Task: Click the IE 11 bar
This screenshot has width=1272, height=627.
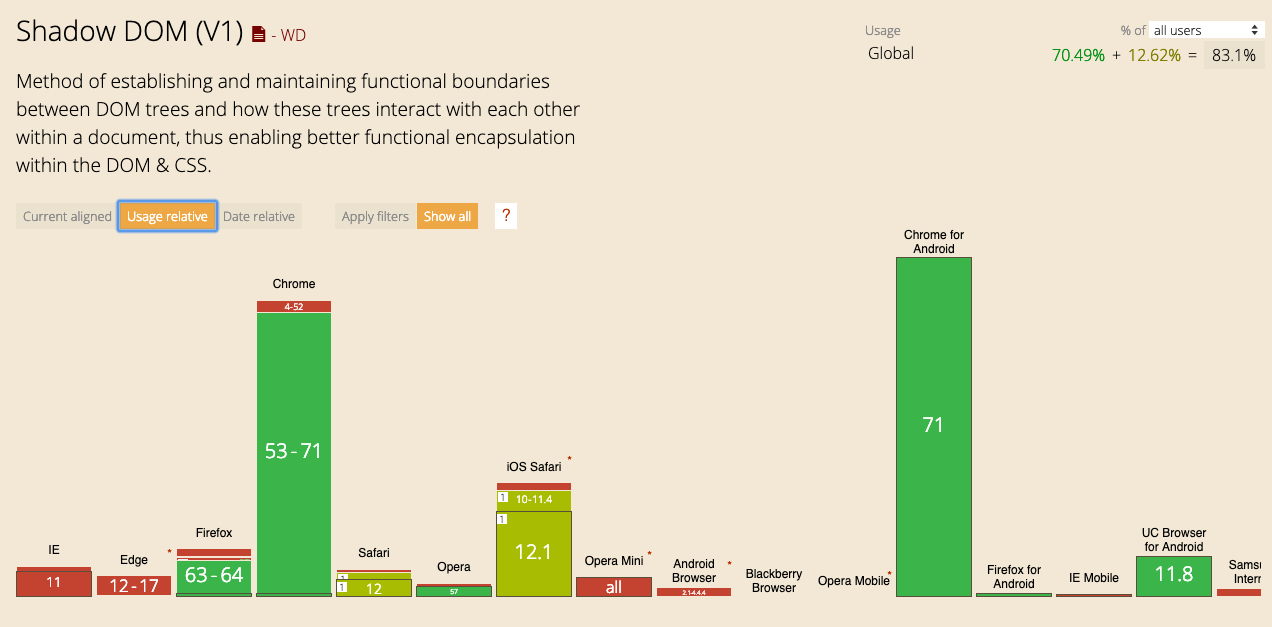Action: pyautogui.click(x=54, y=582)
